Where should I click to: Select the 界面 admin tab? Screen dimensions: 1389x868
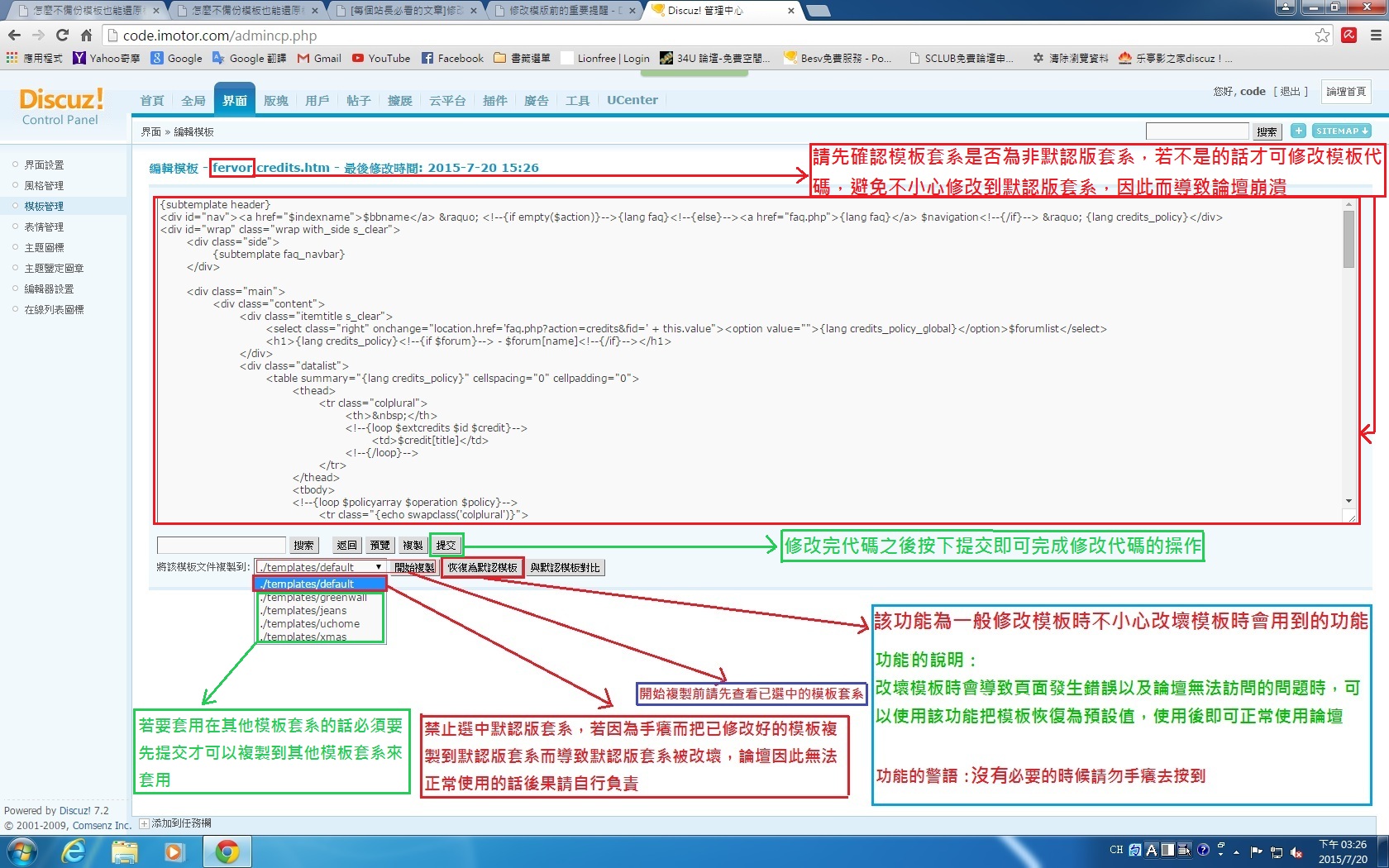click(235, 100)
